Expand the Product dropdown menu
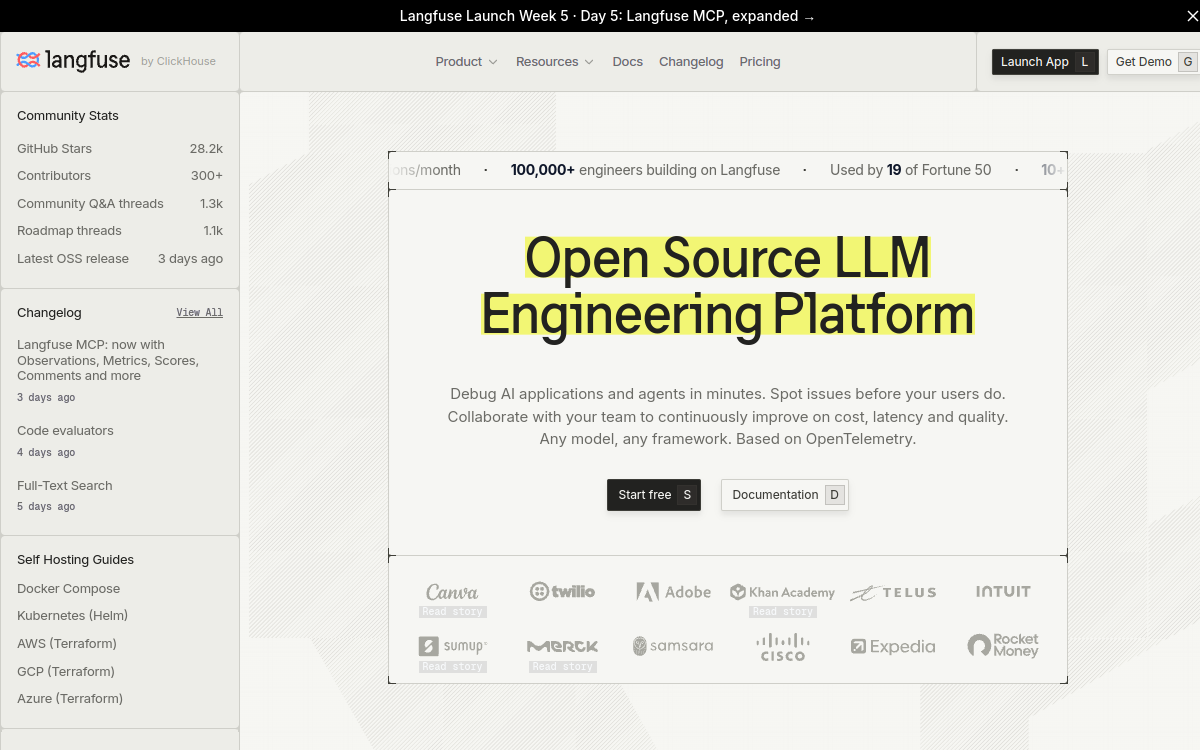Image resolution: width=1200 pixels, height=750 pixels. click(466, 62)
